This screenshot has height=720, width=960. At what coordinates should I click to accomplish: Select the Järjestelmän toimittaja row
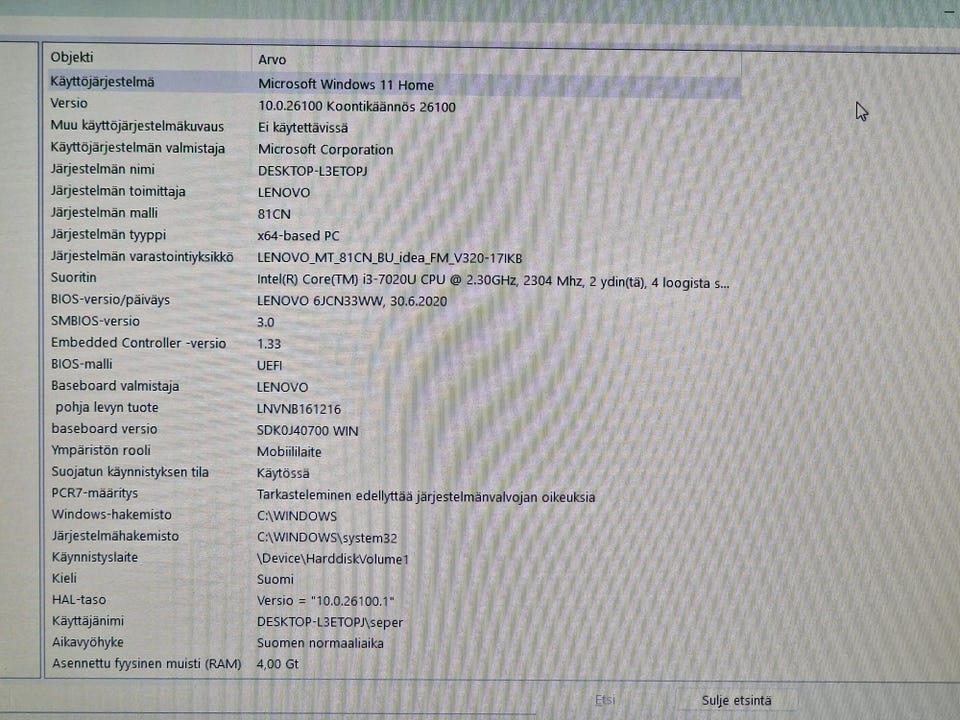(118, 191)
